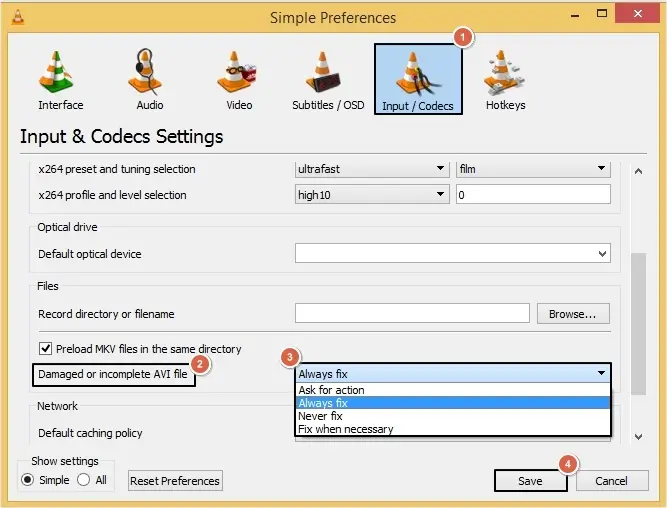Image resolution: width=667 pixels, height=508 pixels.
Task: Focus the Record directory or filename field
Action: [x=412, y=314]
